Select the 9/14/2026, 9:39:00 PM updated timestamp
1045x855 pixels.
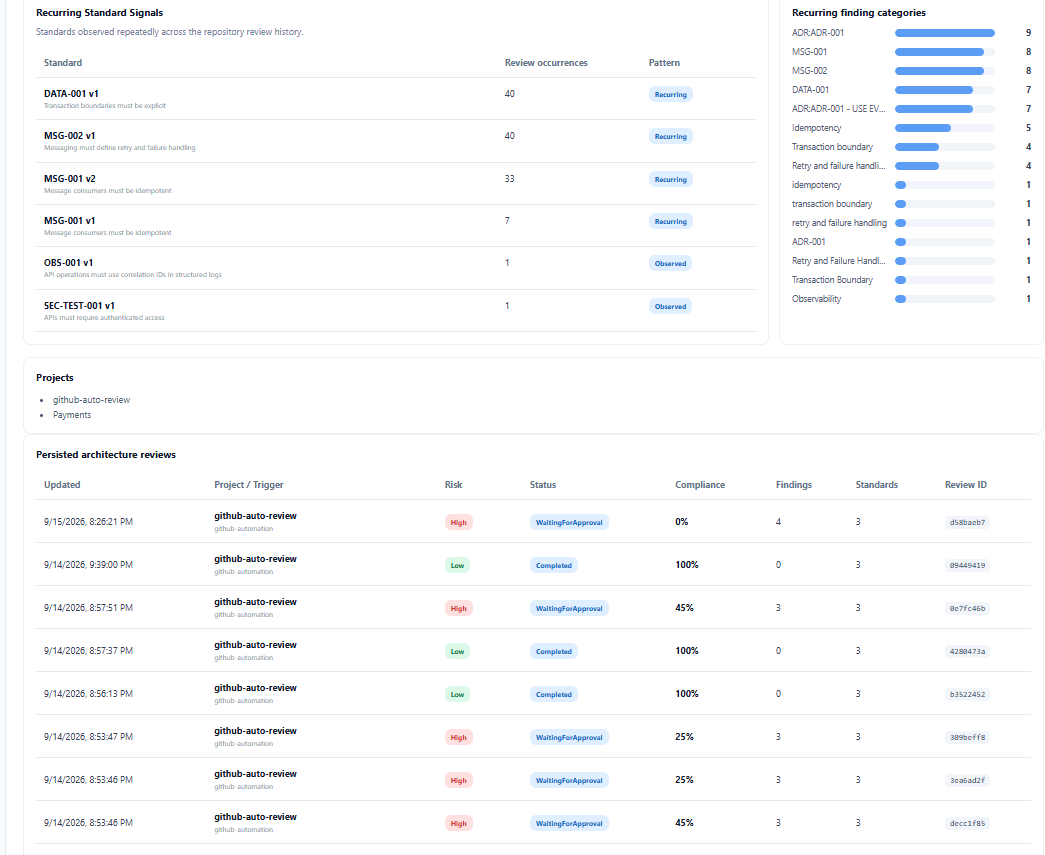pos(88,565)
